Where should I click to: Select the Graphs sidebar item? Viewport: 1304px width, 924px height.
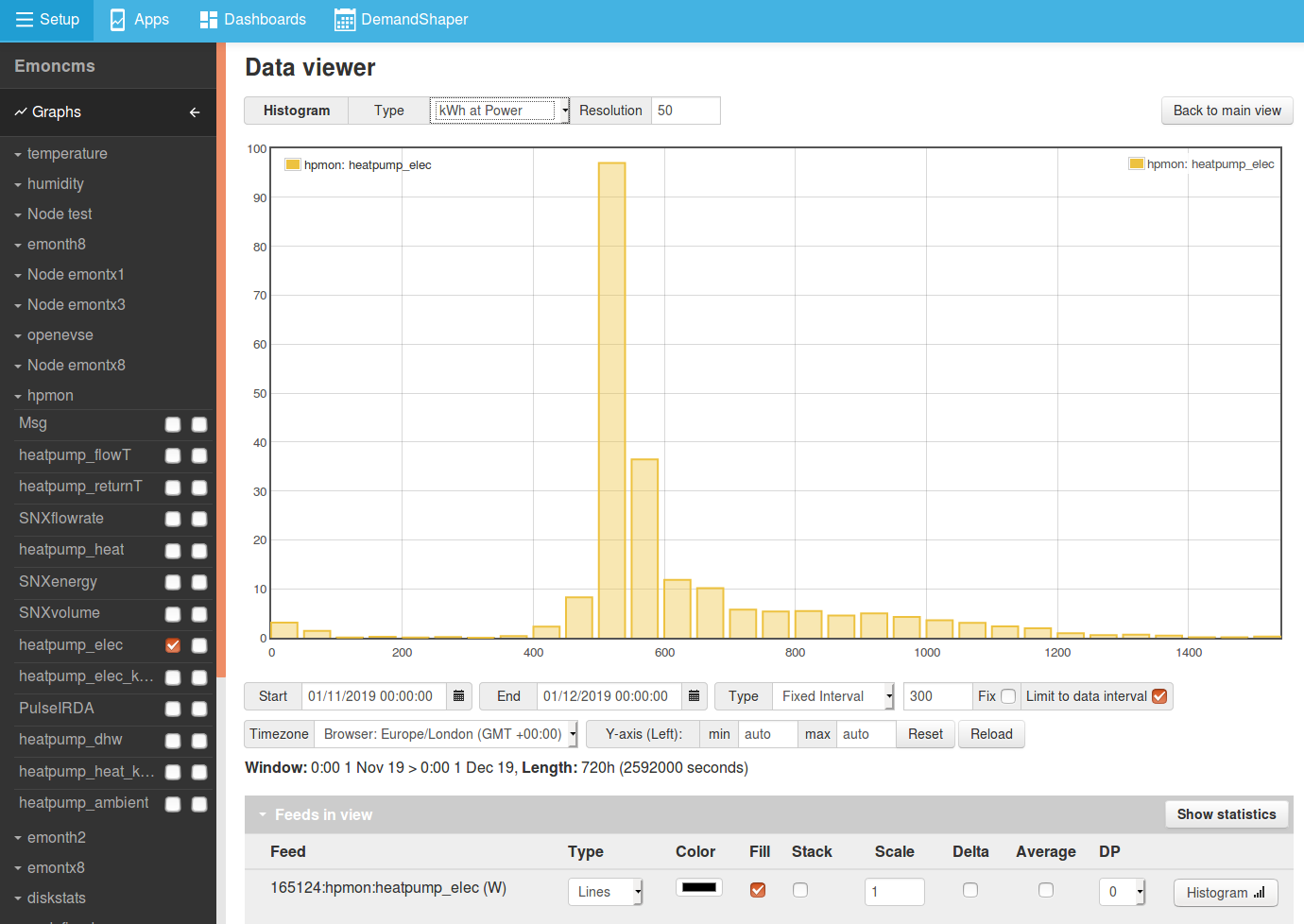point(108,112)
